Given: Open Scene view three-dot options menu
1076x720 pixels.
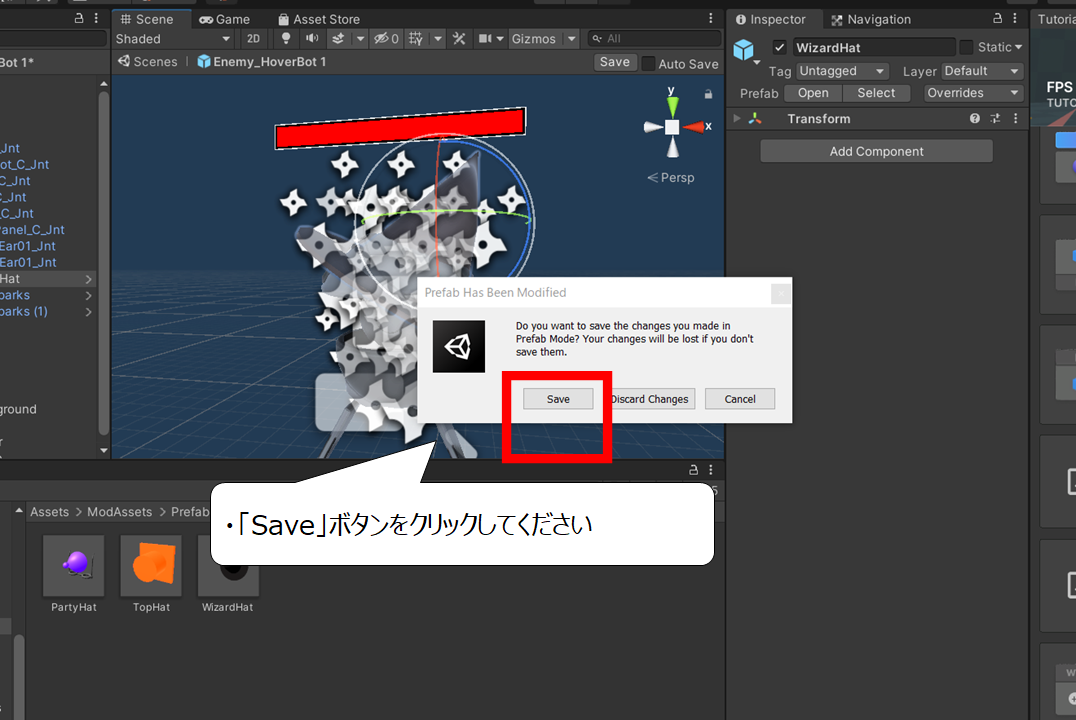Looking at the screenshot, I should 711,19.
